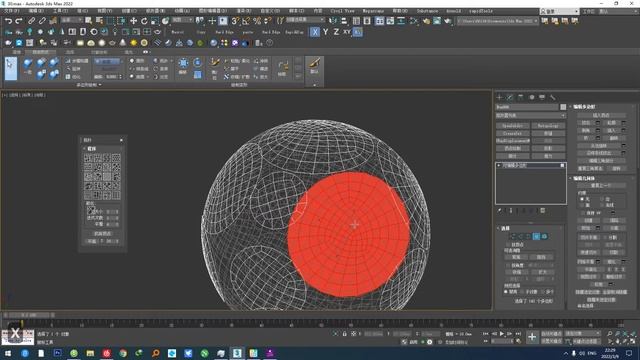Open the Megascans menu
Screen dimensions: 640x360
coord(373,11)
